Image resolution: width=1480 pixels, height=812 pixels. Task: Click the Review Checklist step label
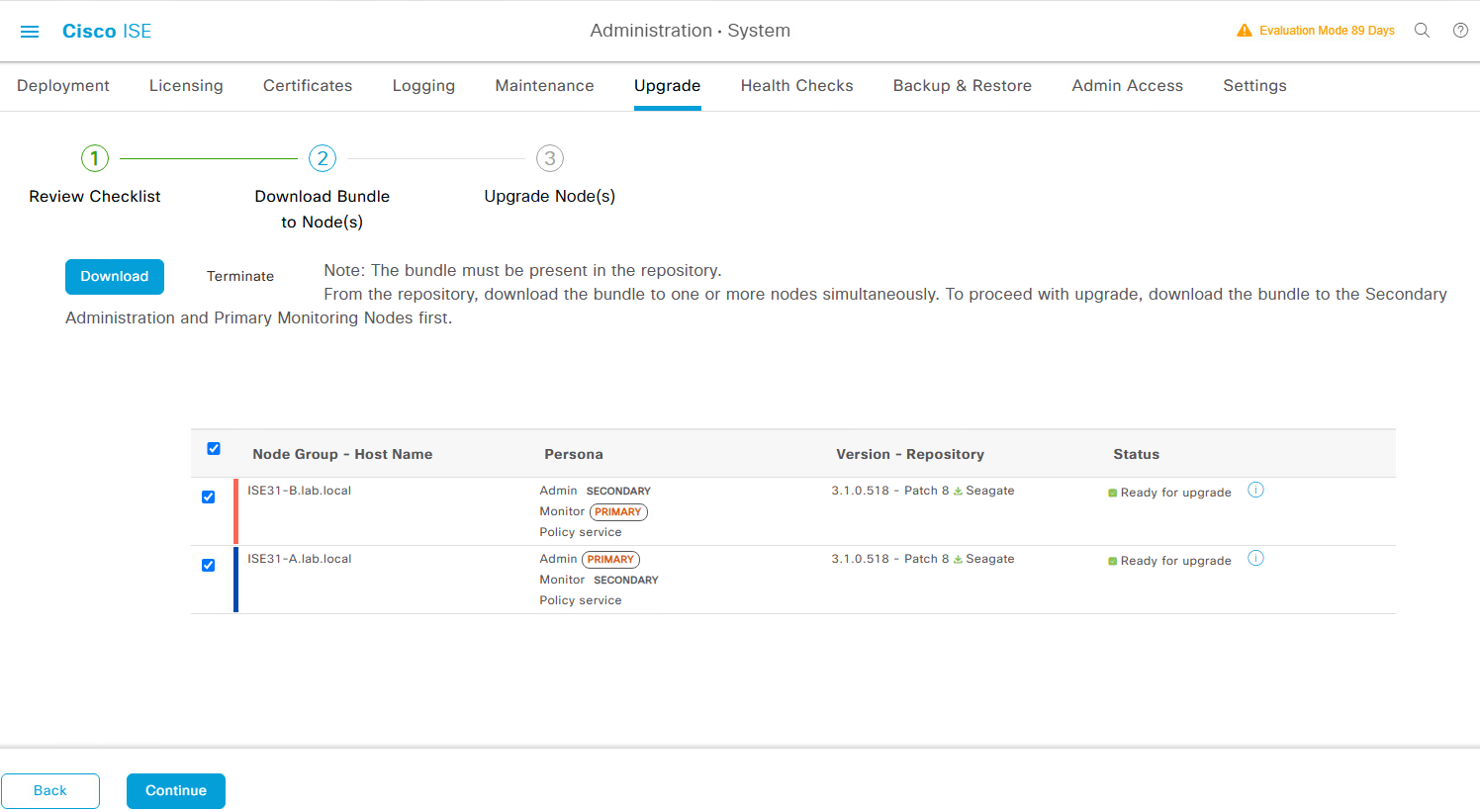point(95,197)
